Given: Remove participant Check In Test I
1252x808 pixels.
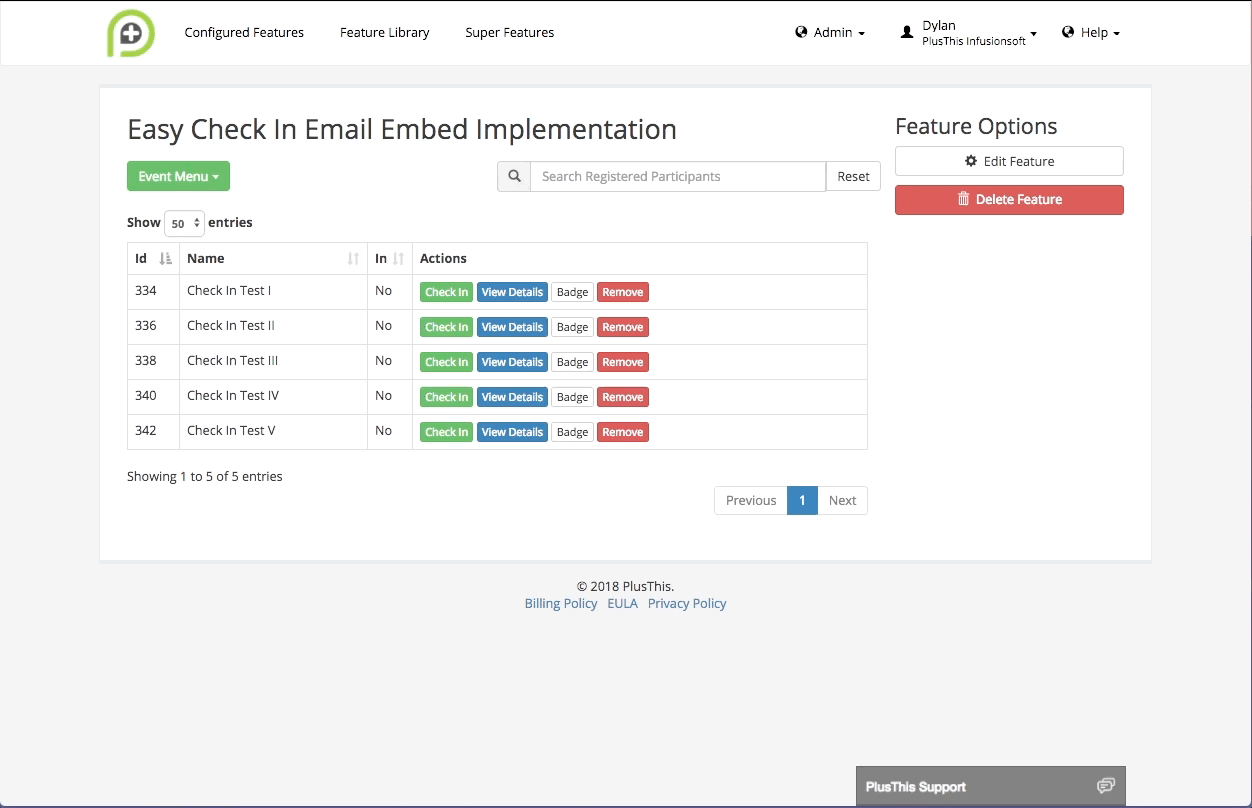Looking at the screenshot, I should 623,292.
